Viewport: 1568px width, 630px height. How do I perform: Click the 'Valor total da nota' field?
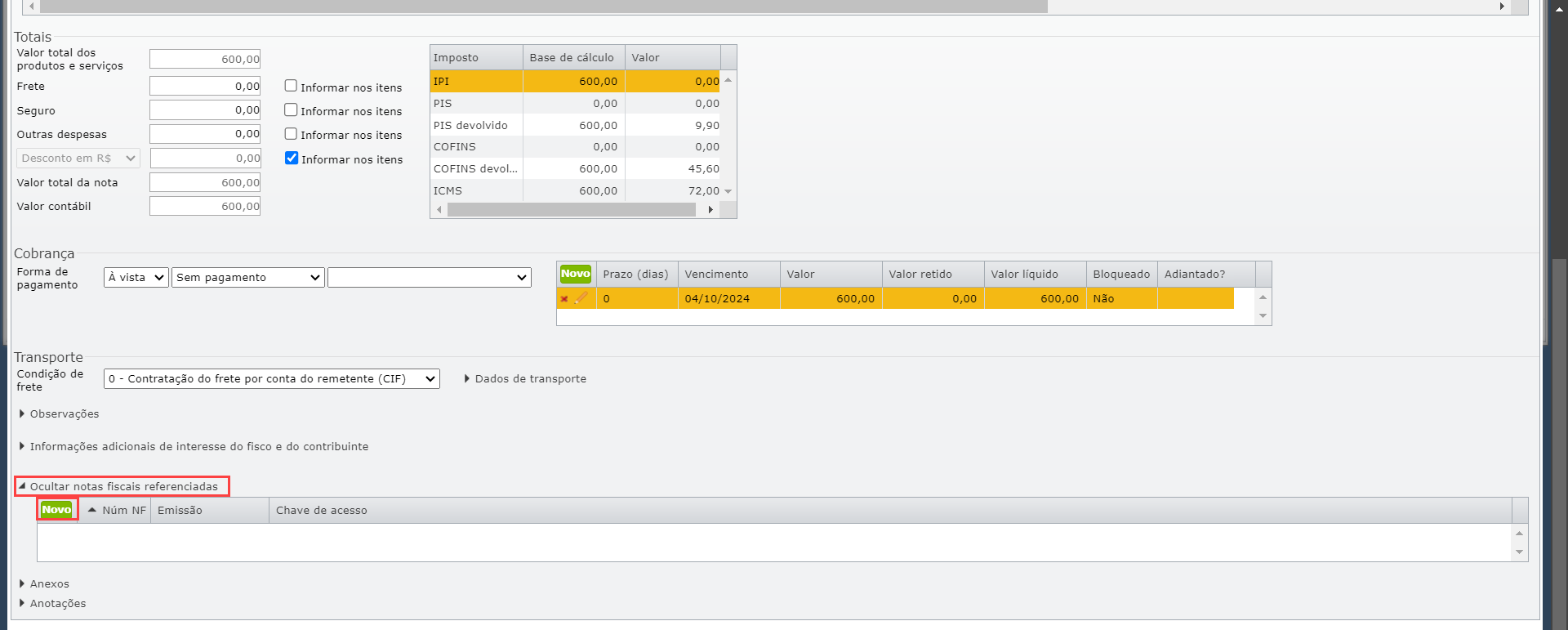click(x=205, y=182)
